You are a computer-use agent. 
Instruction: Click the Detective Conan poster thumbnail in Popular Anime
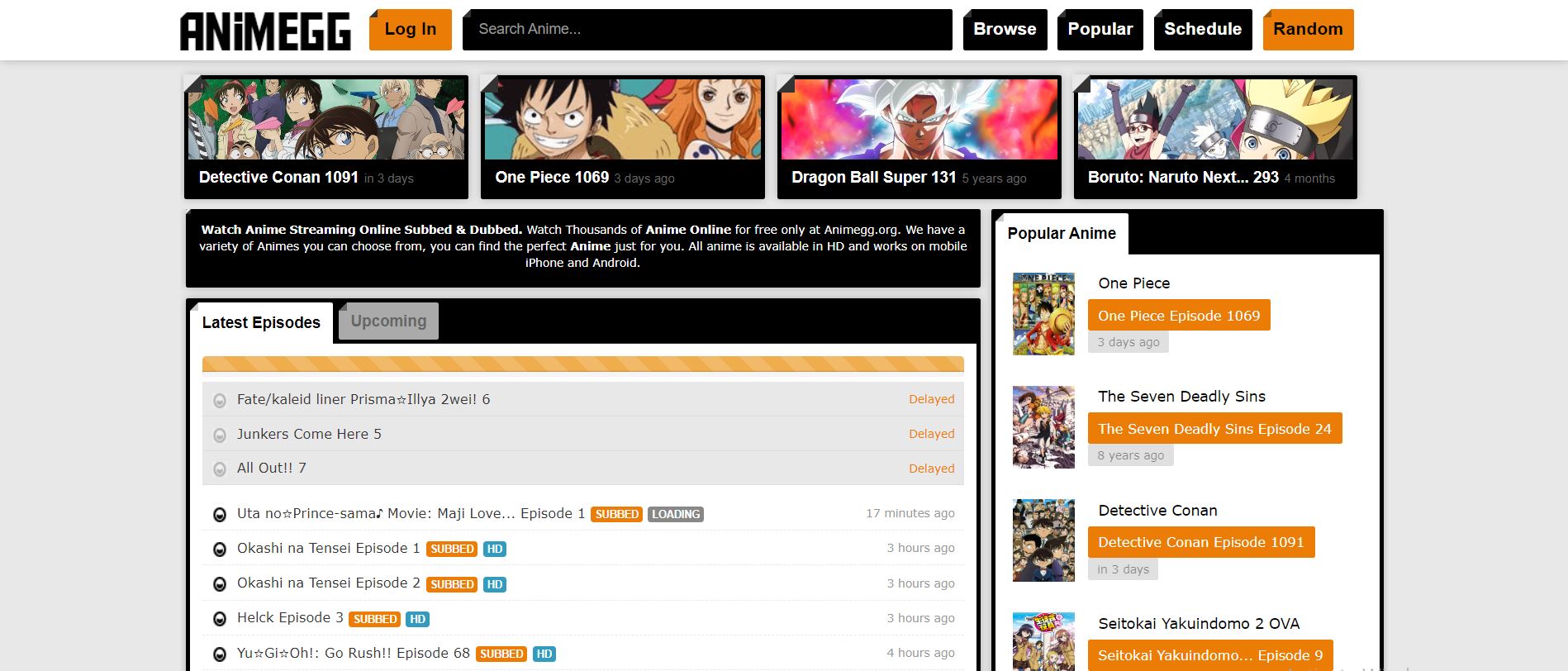tap(1044, 540)
